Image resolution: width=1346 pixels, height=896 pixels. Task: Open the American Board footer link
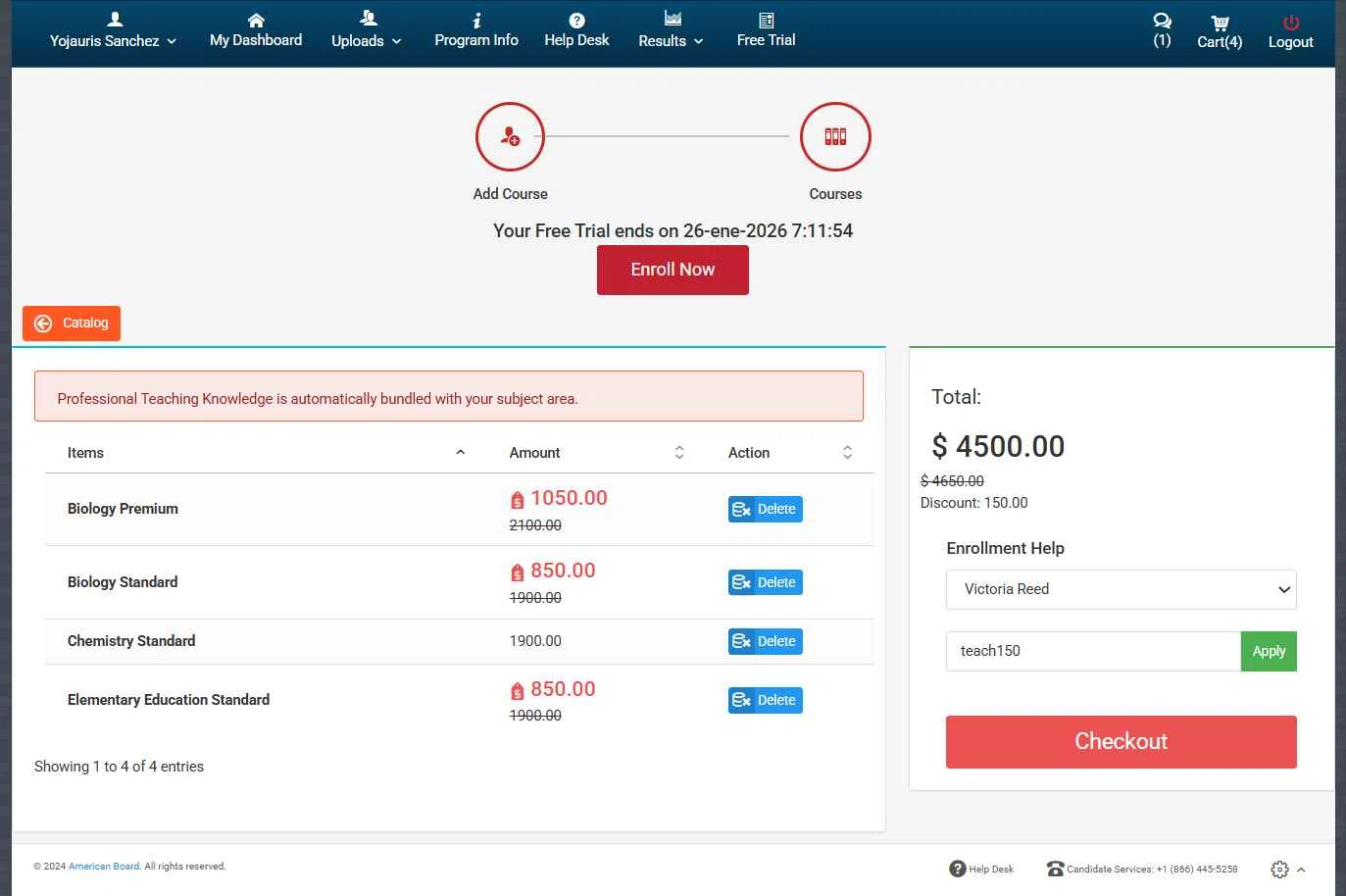point(104,867)
